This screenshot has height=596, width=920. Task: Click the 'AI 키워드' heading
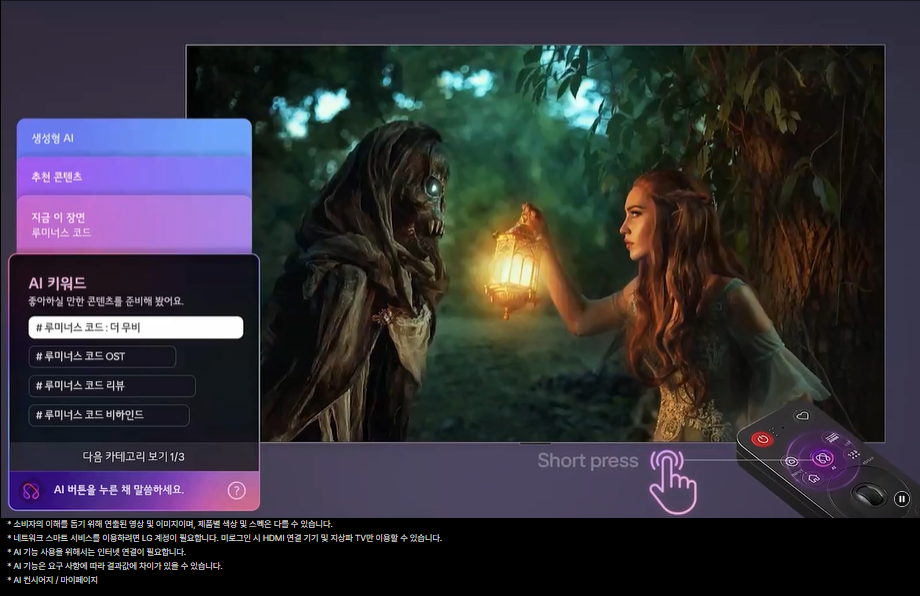tap(58, 283)
